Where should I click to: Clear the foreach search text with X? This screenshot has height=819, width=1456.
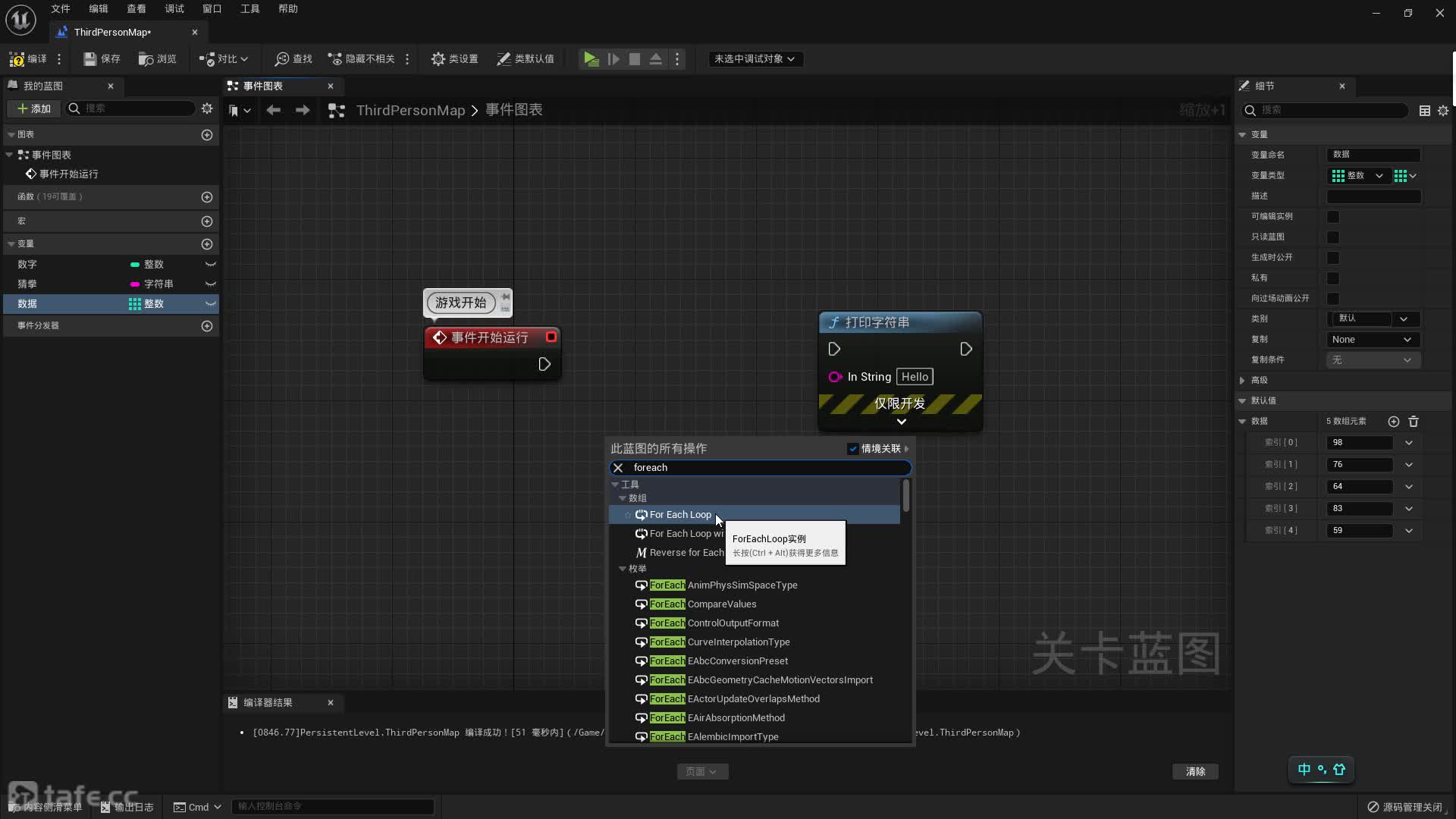pos(618,468)
